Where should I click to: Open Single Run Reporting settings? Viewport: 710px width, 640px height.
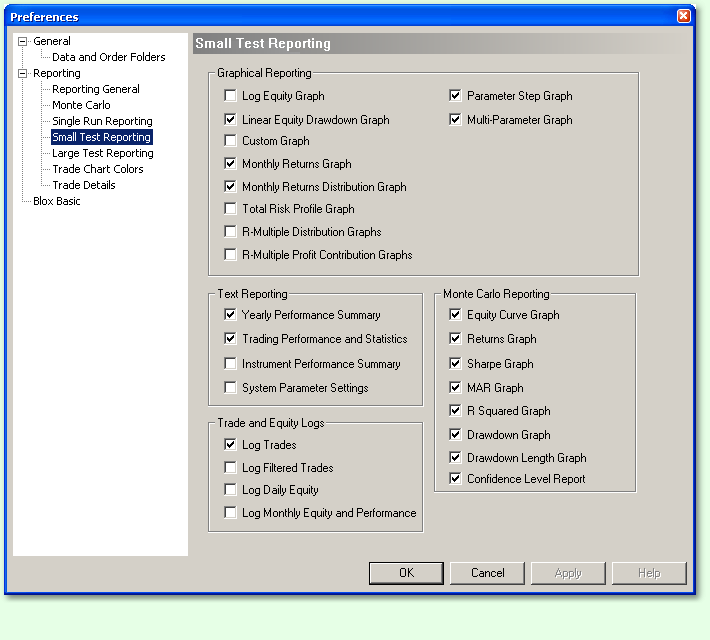pyautogui.click(x=102, y=121)
